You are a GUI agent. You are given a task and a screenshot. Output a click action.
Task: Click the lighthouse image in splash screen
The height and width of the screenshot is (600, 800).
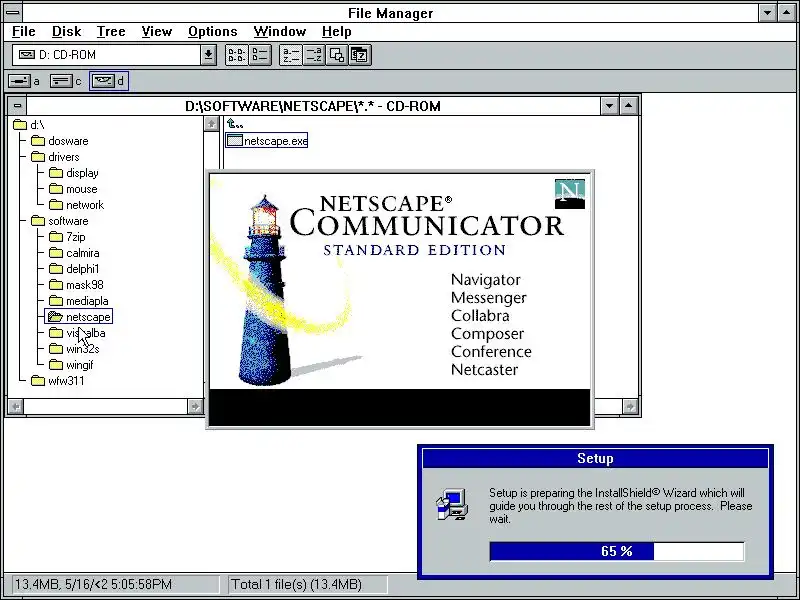click(264, 291)
